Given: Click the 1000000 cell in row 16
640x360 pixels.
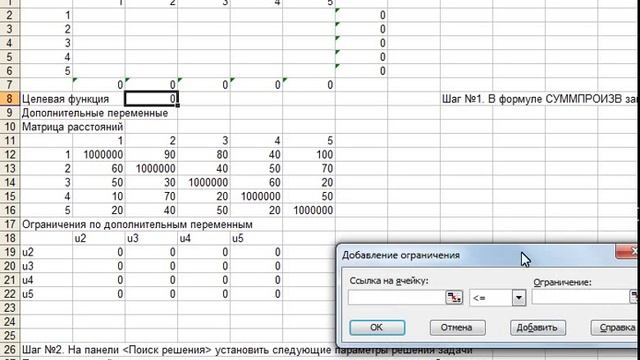Looking at the screenshot, I should [x=309, y=210].
